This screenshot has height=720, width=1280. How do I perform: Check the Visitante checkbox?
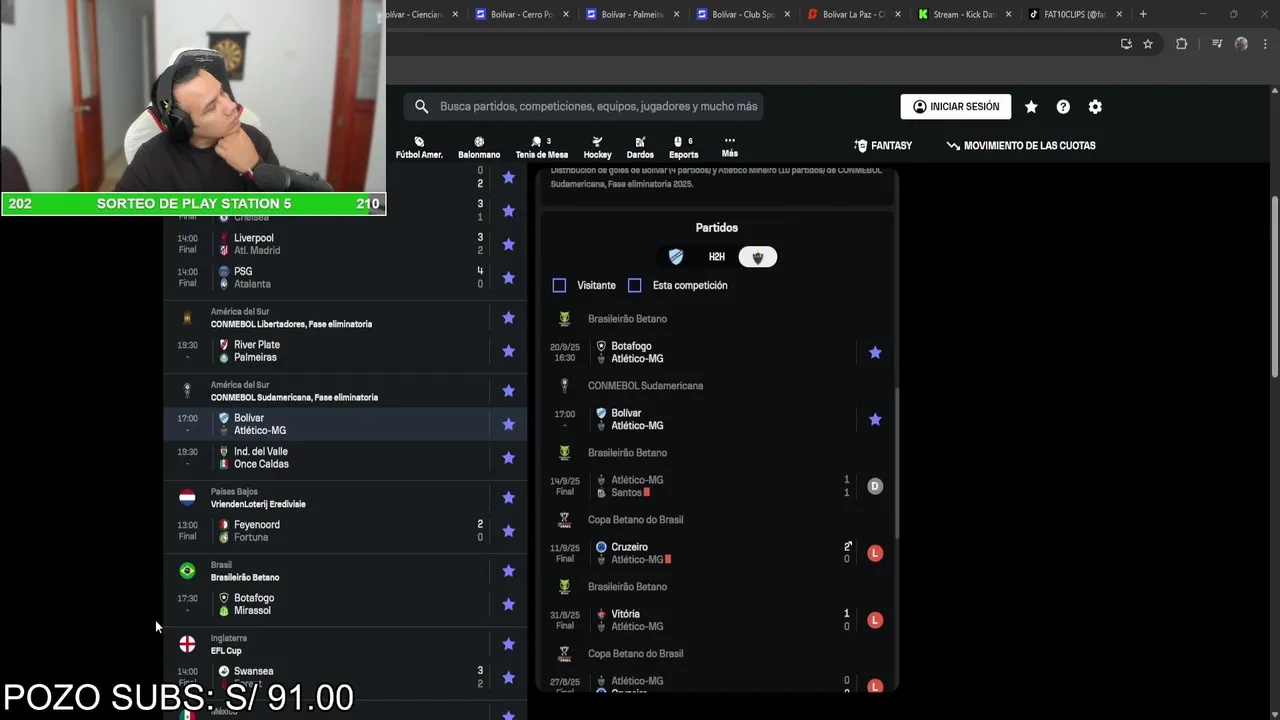click(559, 285)
